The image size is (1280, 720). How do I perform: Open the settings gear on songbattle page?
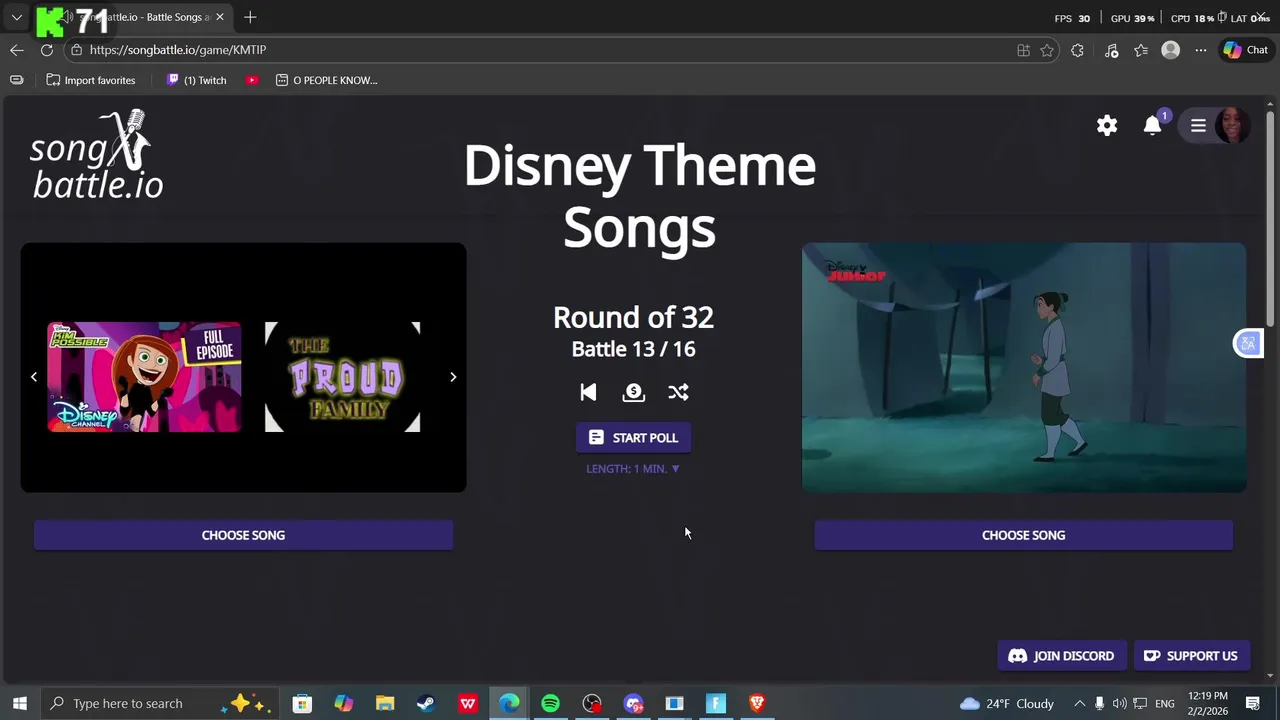click(x=1107, y=125)
